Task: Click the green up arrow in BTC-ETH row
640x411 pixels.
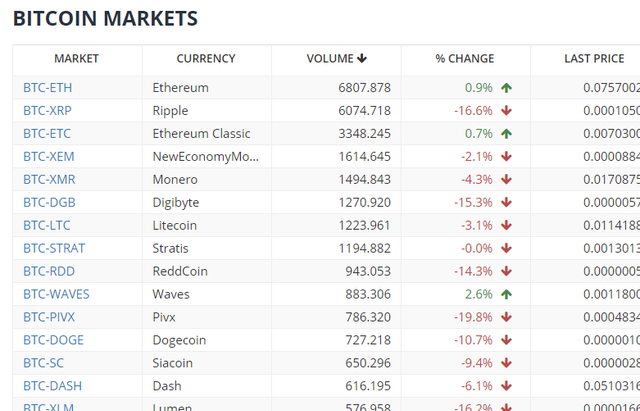Action: coord(507,88)
